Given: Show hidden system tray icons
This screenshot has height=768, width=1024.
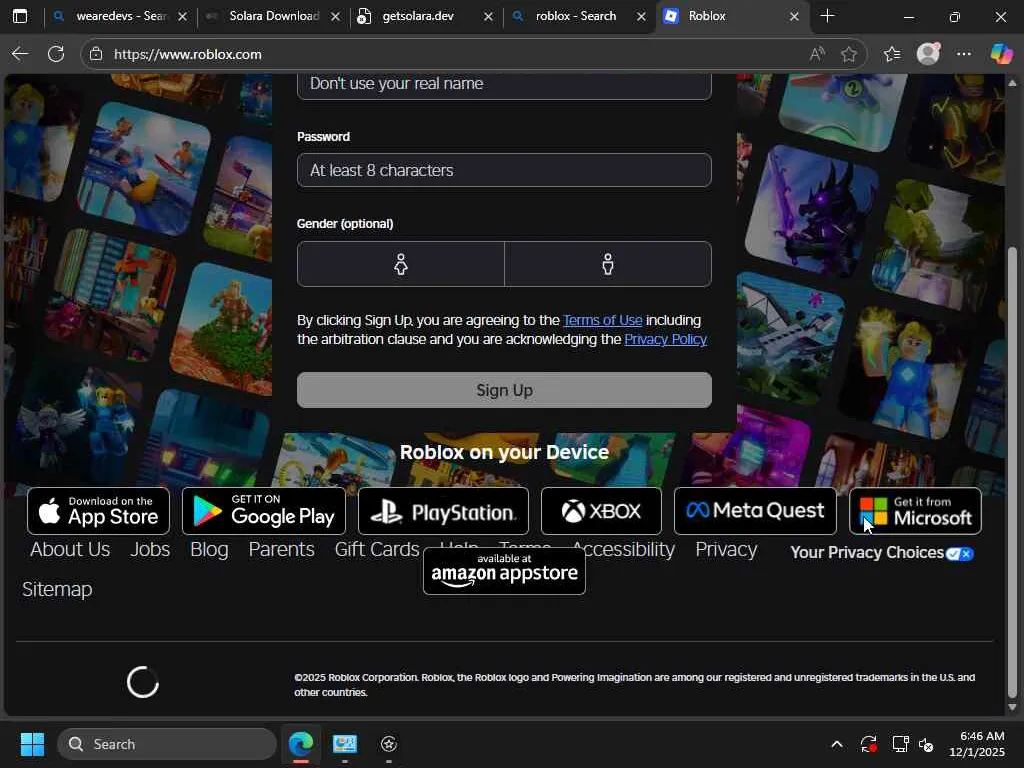Looking at the screenshot, I should [x=837, y=744].
